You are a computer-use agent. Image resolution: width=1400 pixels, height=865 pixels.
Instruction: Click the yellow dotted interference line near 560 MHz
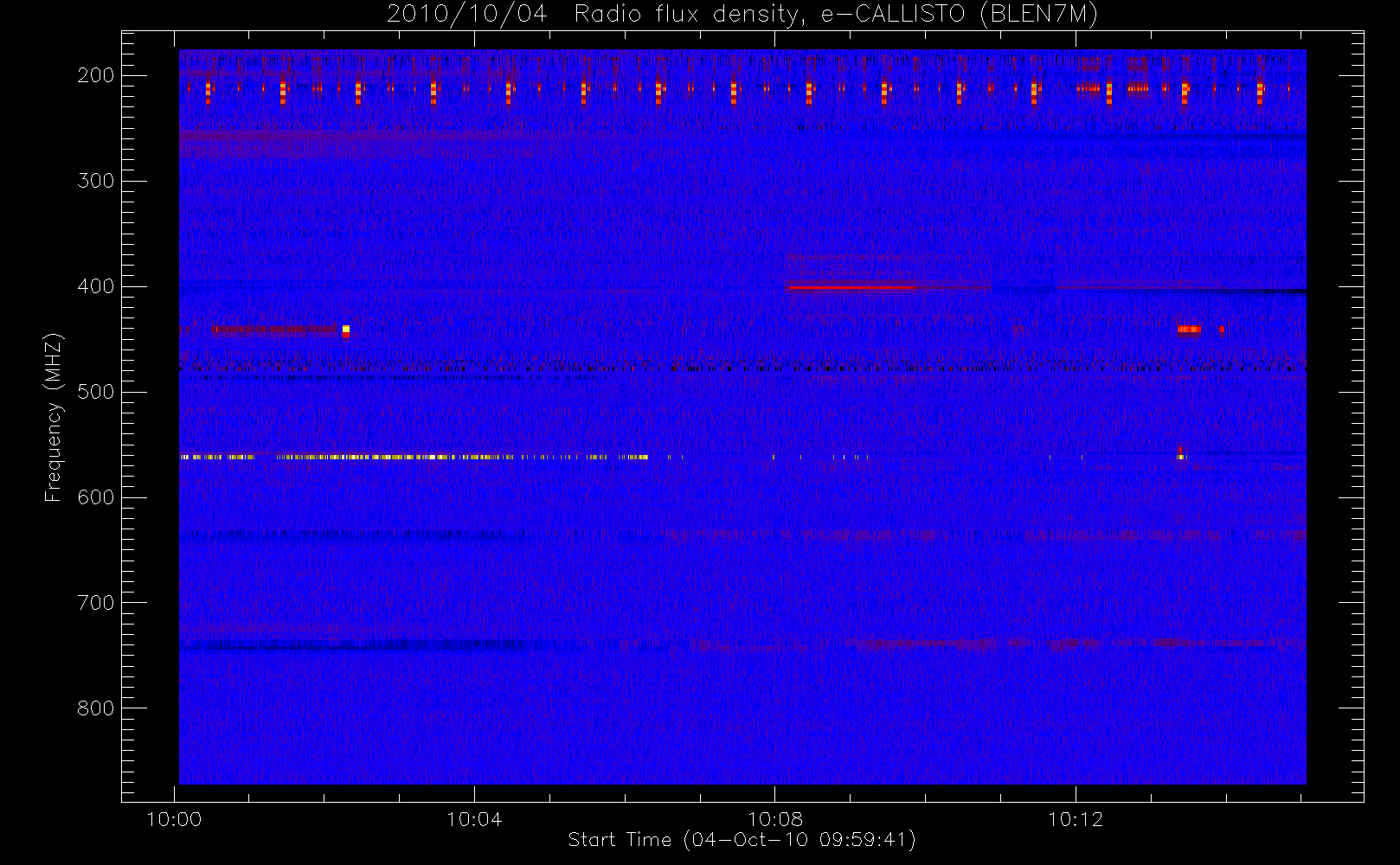(x=414, y=457)
